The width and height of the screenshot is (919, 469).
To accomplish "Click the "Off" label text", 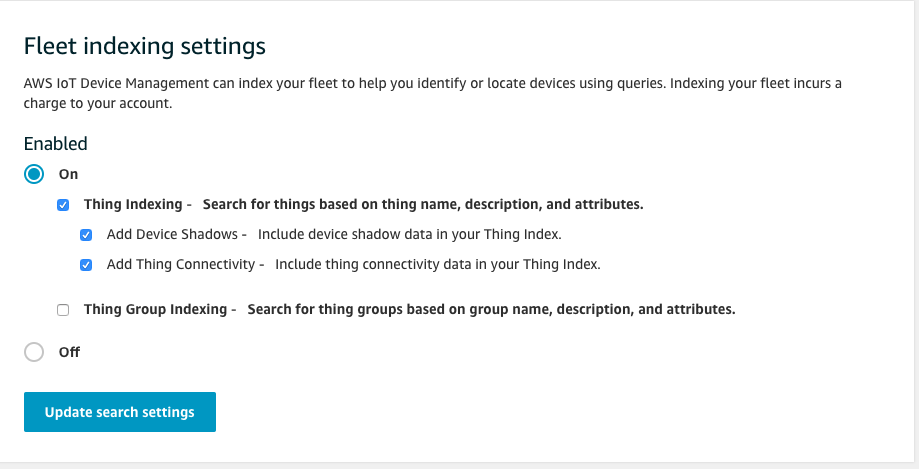I will coord(69,352).
